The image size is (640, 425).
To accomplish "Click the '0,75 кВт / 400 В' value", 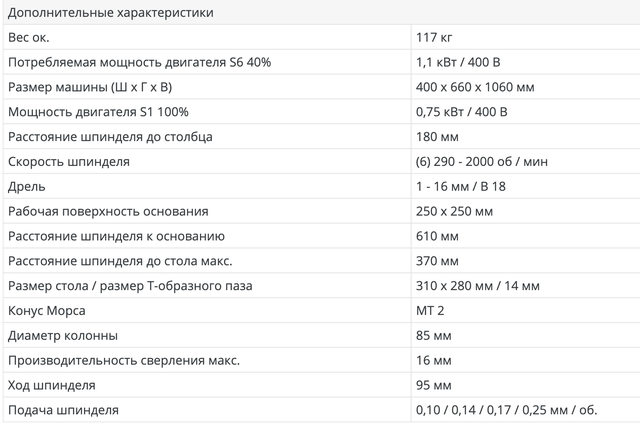I will click(x=462, y=111).
